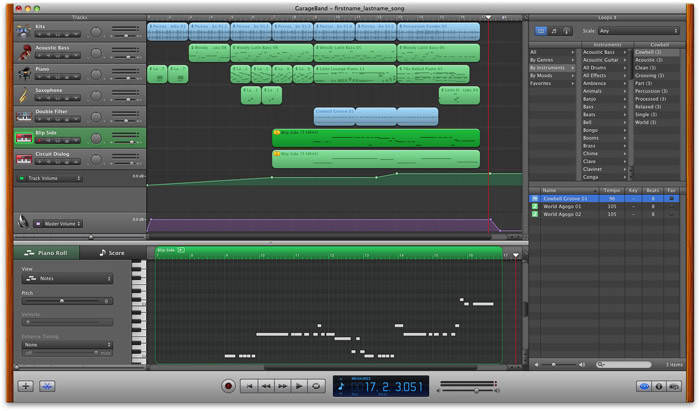
Task: Select the Circuit Dialog keyboard track icon
Action: [x=24, y=159]
